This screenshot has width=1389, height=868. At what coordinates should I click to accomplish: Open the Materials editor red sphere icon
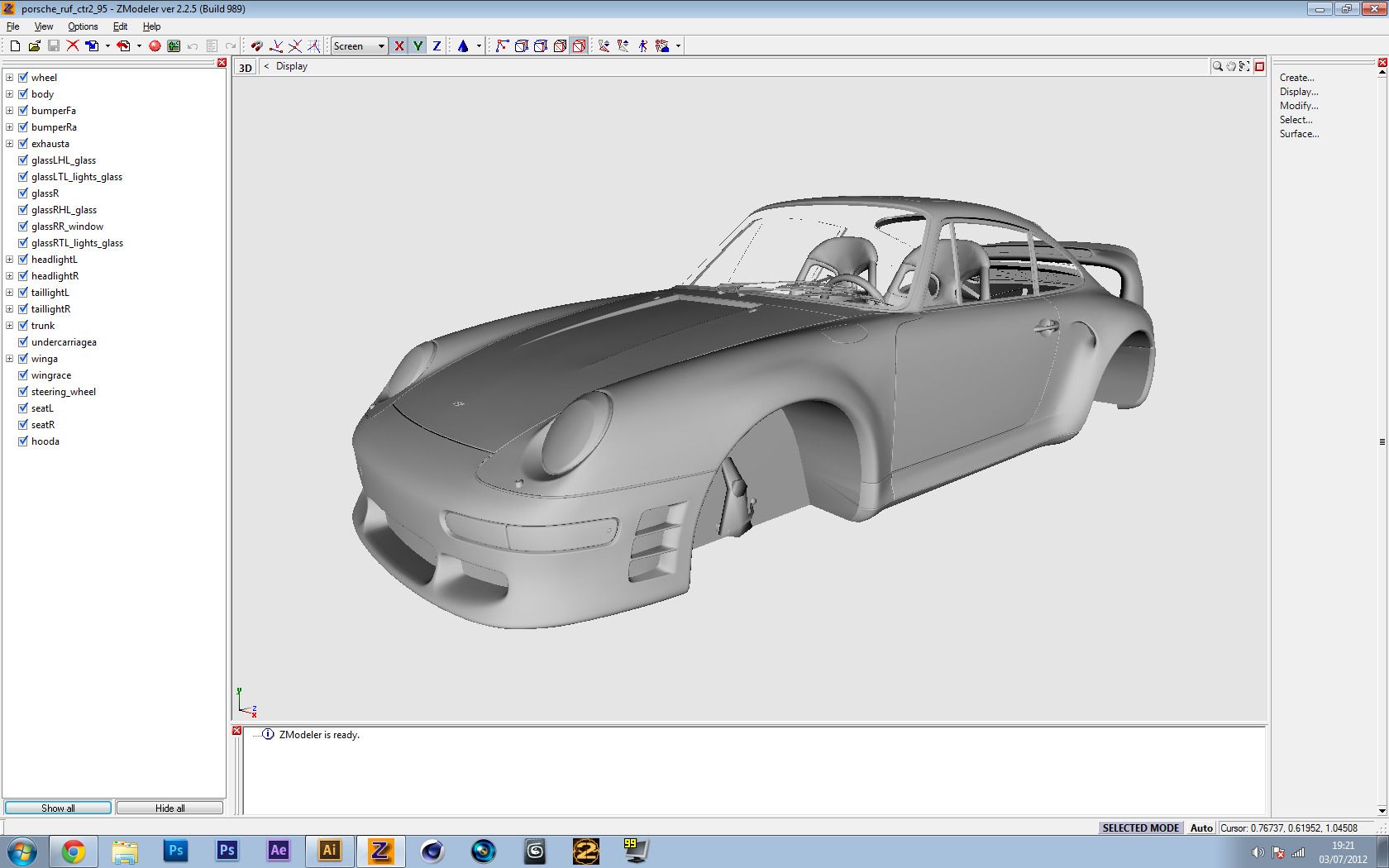pos(155,46)
